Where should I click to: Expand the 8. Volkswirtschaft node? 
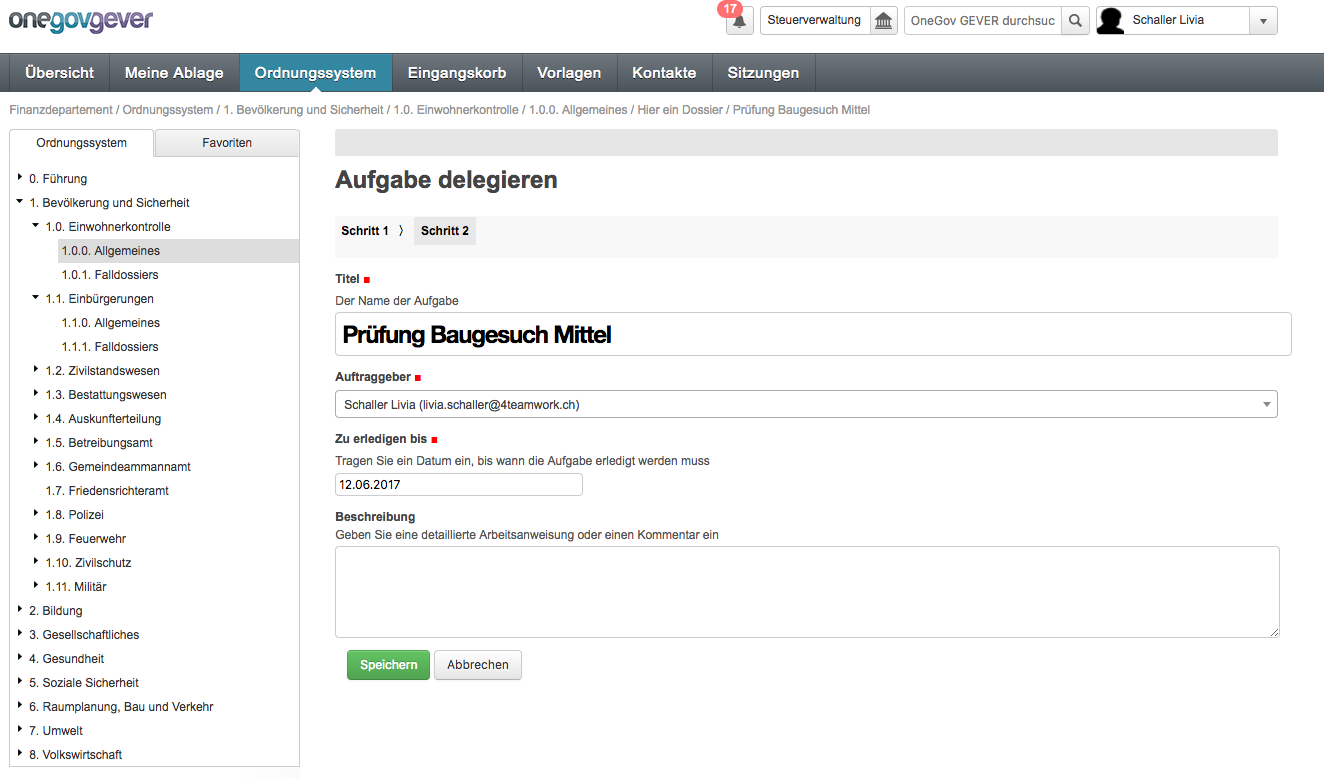[20, 754]
